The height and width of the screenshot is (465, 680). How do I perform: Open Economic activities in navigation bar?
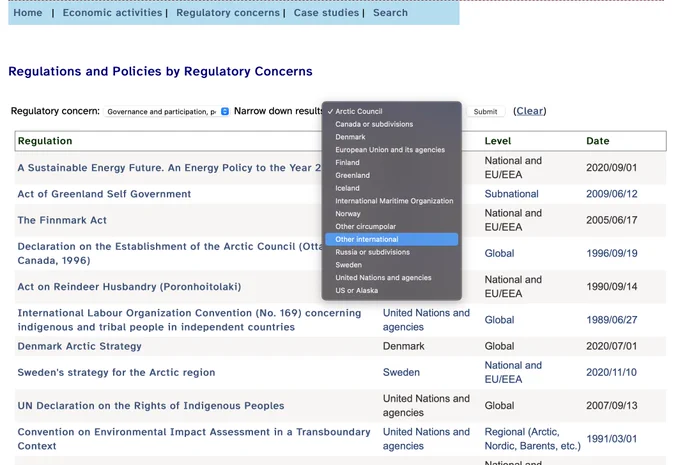pyautogui.click(x=112, y=13)
